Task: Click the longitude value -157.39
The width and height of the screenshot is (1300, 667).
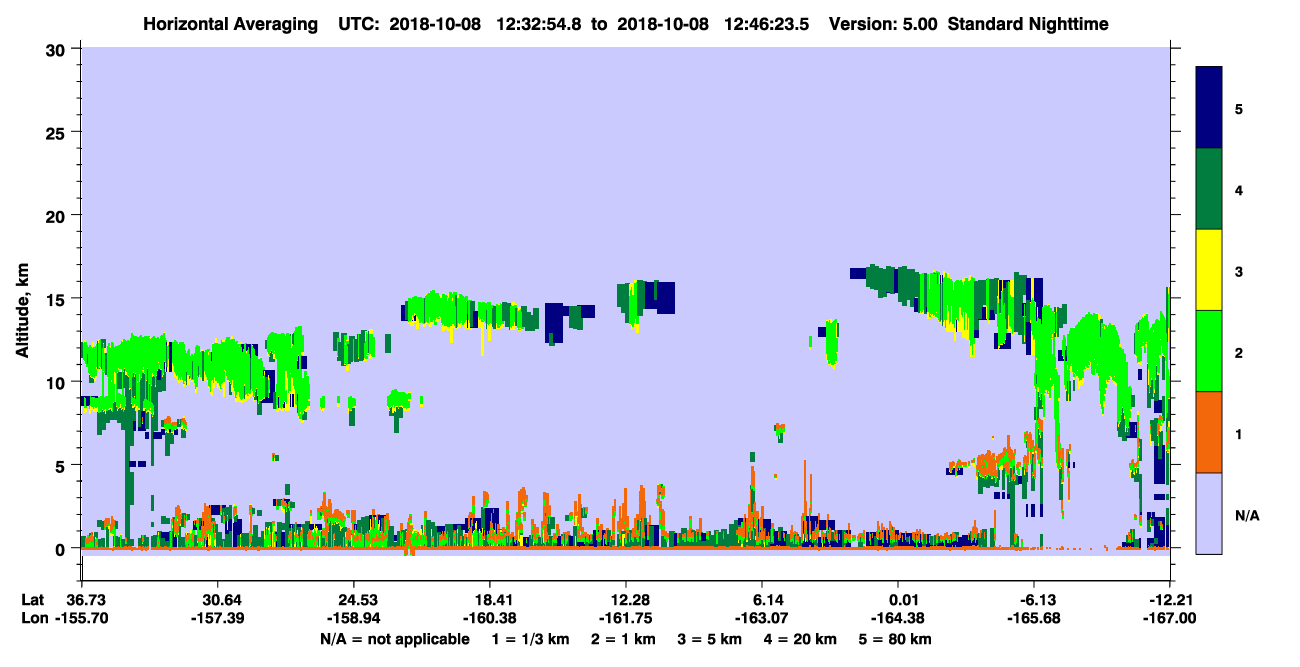Action: pos(218,619)
